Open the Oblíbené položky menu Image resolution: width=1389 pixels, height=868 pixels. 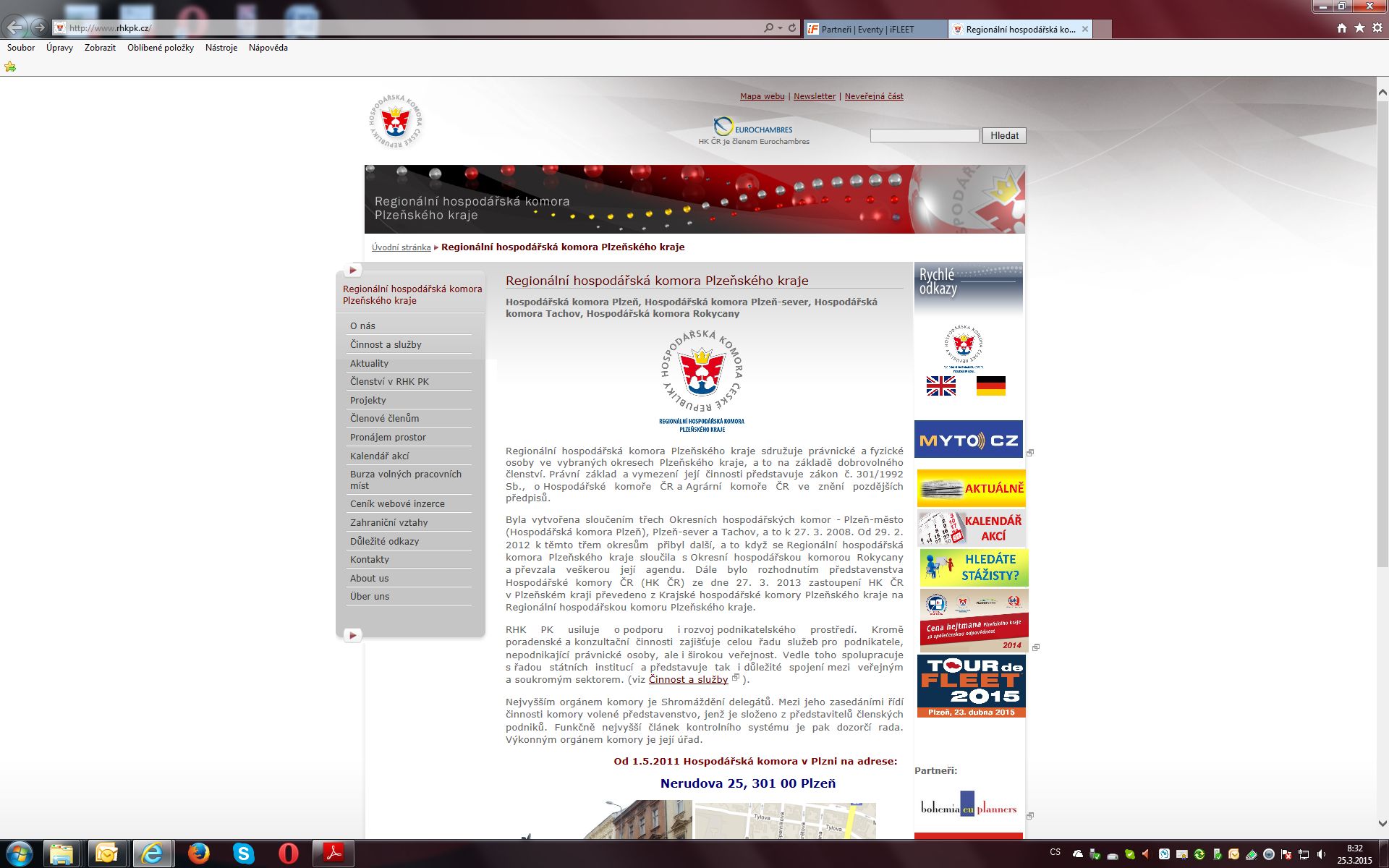(x=161, y=48)
